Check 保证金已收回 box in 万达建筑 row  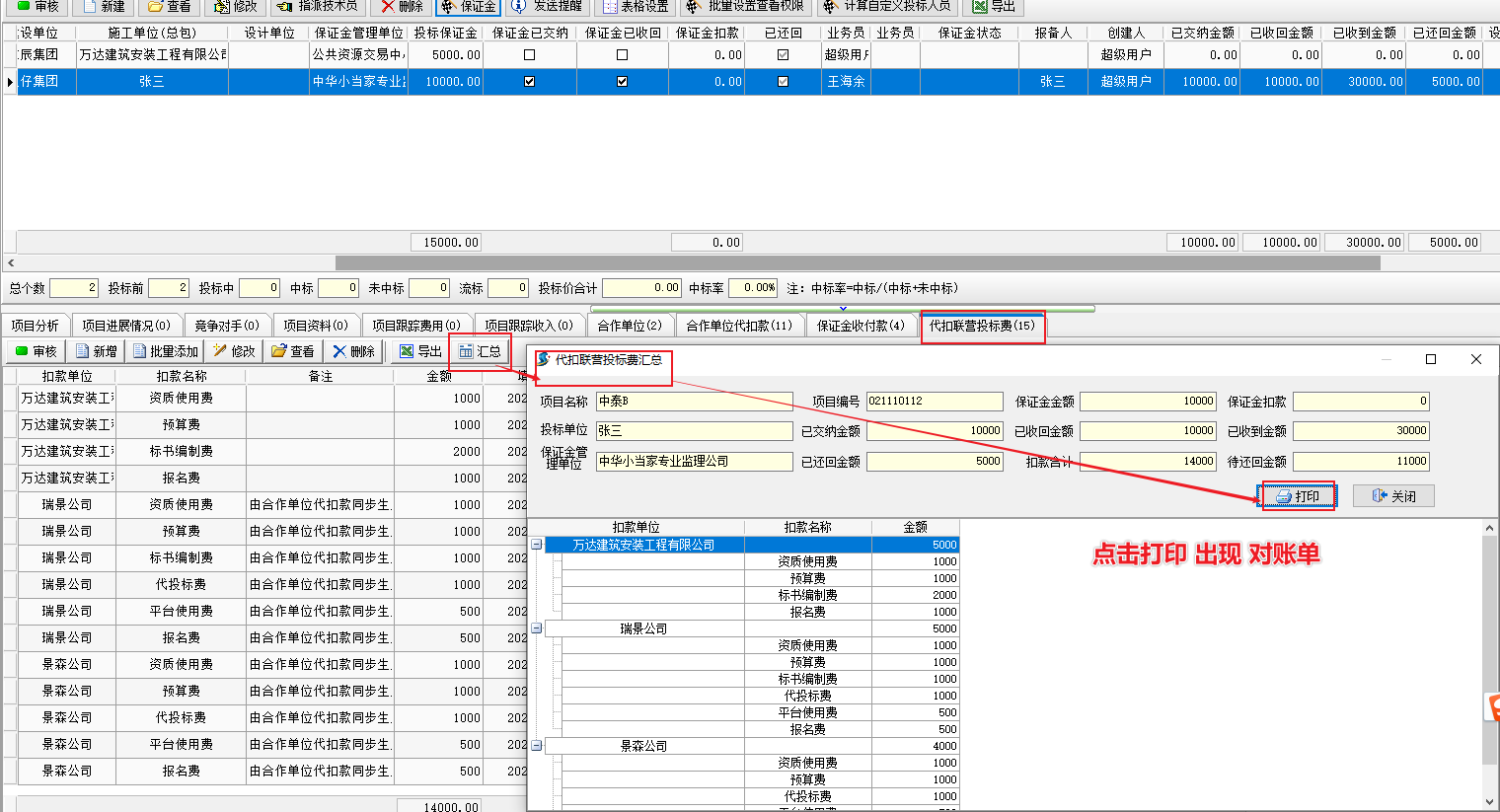click(622, 55)
